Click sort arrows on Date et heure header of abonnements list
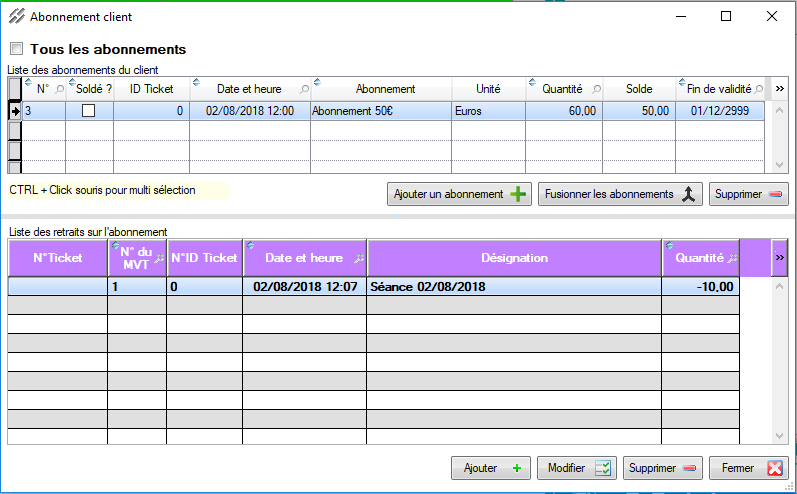 coord(196,82)
